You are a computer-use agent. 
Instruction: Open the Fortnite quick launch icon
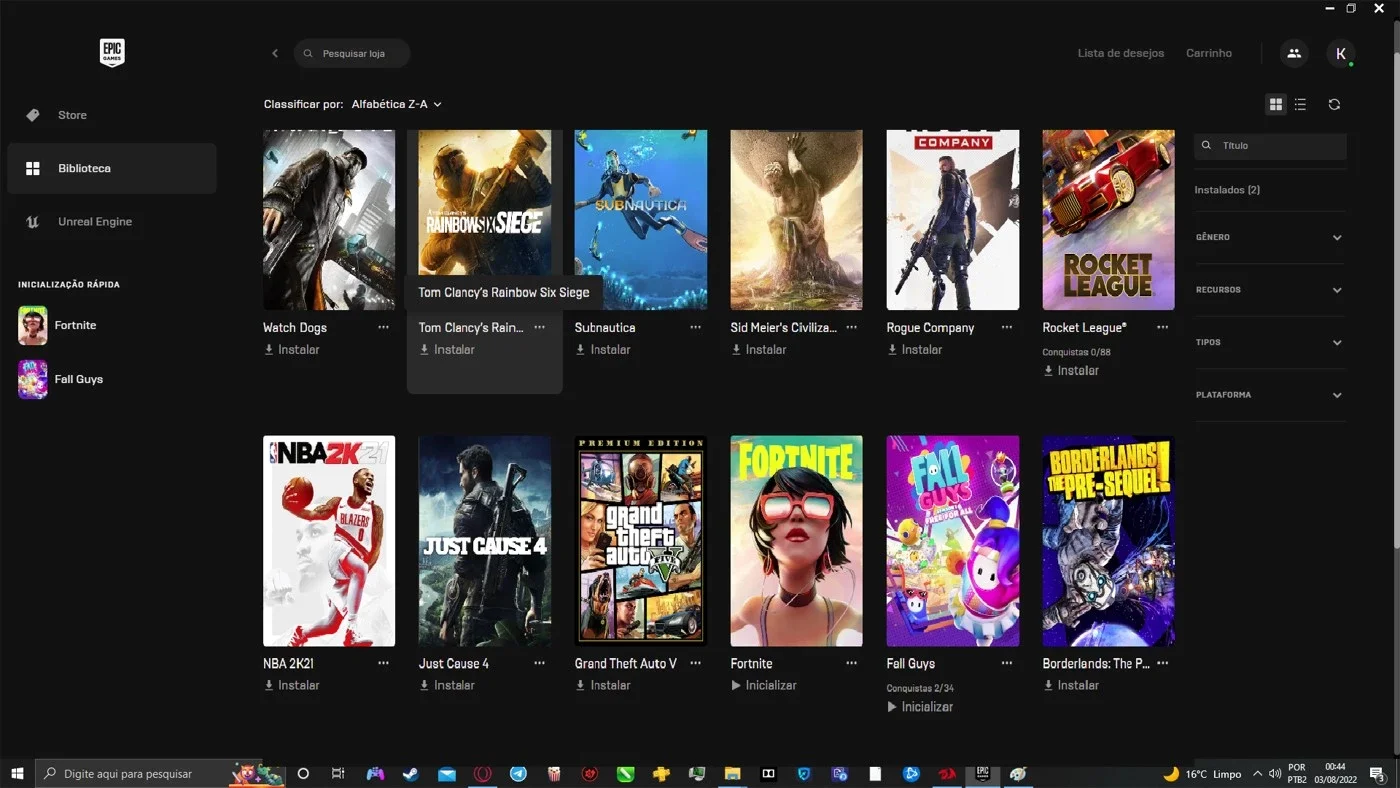click(33, 325)
